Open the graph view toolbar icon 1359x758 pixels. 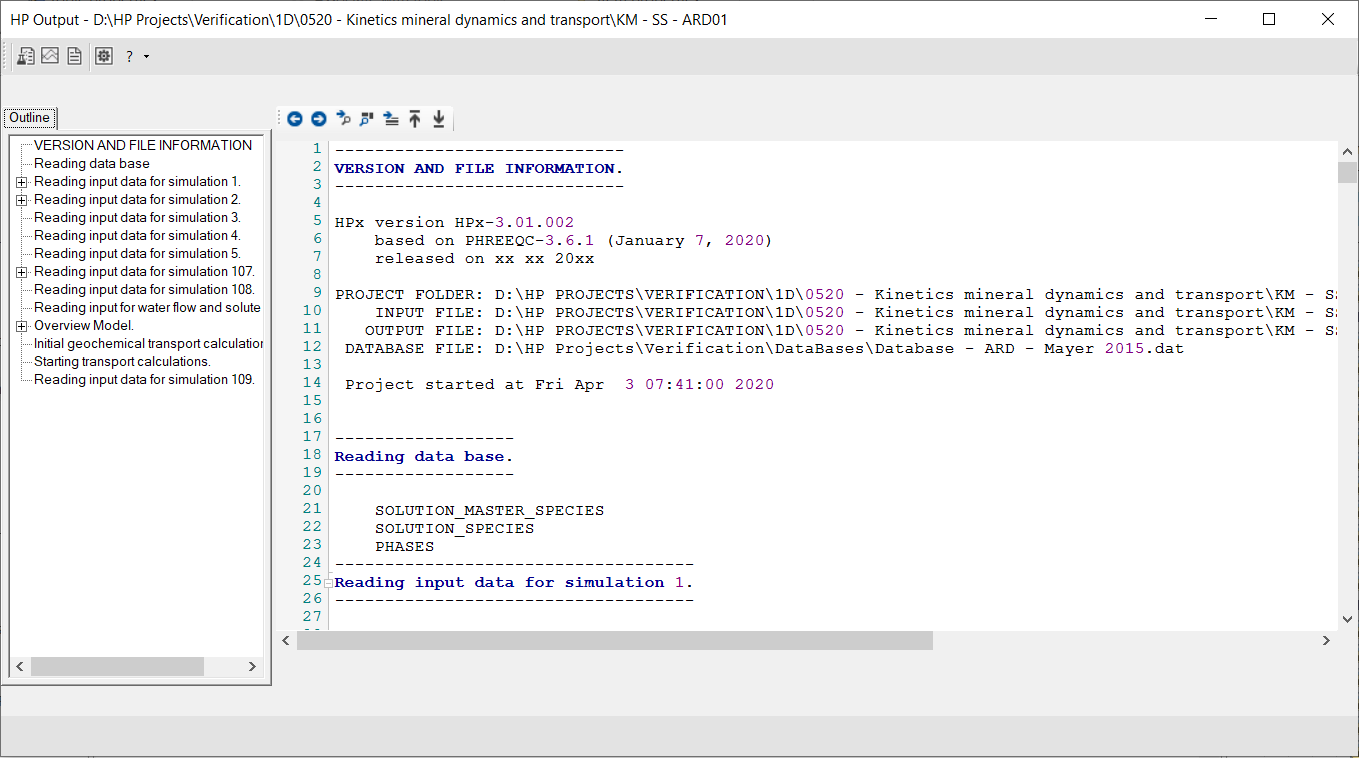pos(50,57)
